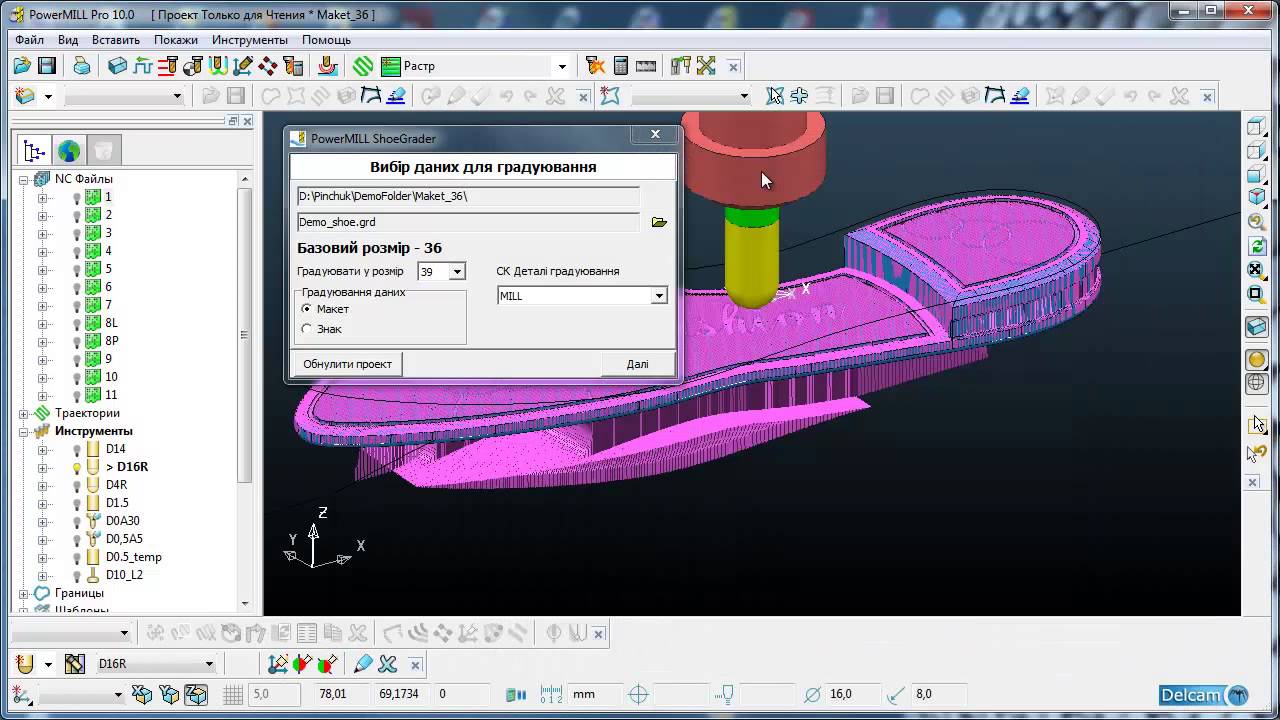Image resolution: width=1280 pixels, height=720 pixels.
Task: Open the Растр strategy dropdown
Action: click(x=562, y=67)
